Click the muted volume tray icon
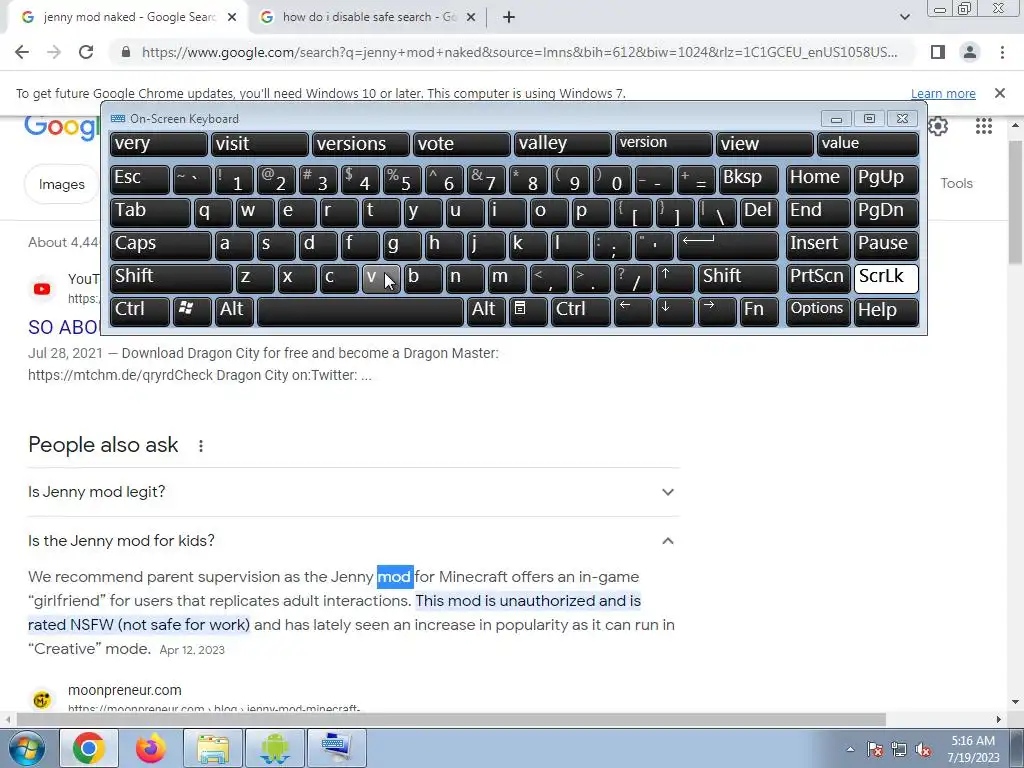Image resolution: width=1024 pixels, height=768 pixels. [923, 749]
